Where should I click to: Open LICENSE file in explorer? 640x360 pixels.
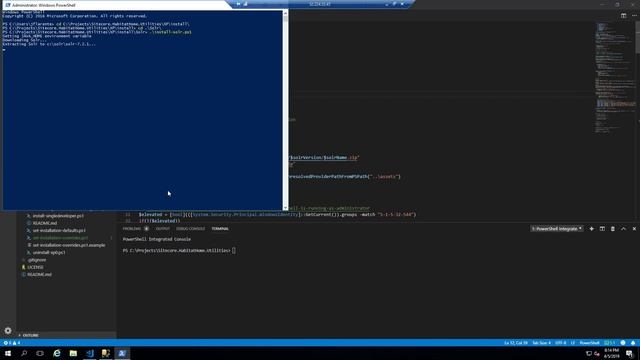pyautogui.click(x=35, y=267)
